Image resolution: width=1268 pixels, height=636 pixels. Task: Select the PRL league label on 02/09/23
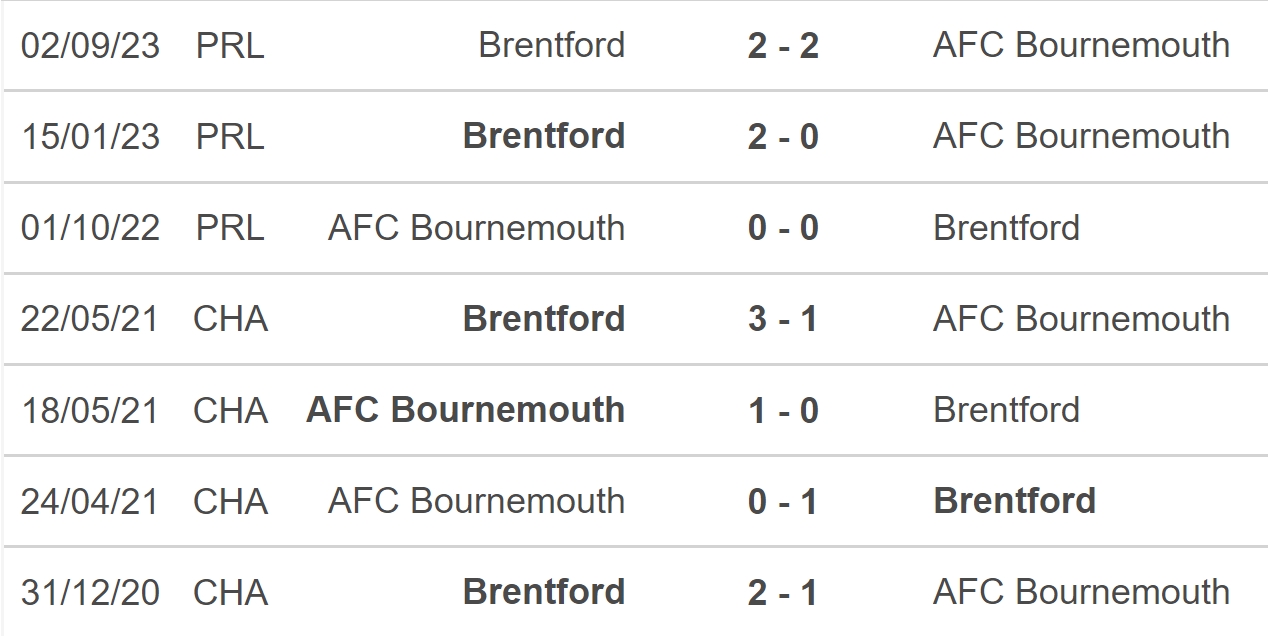tap(230, 45)
